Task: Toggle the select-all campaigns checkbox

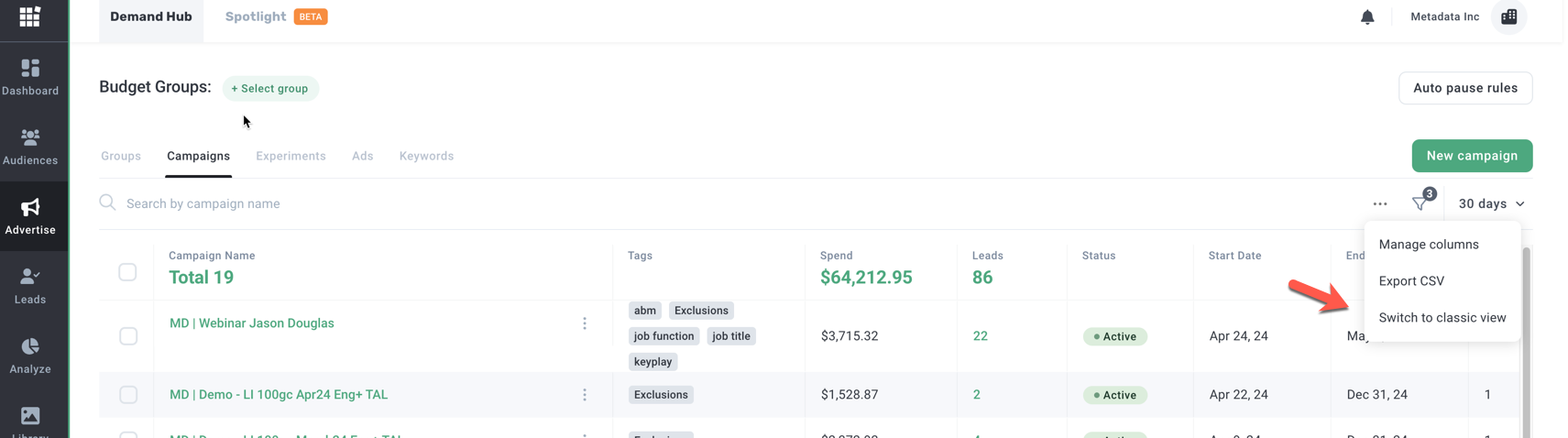Action: 127,272
